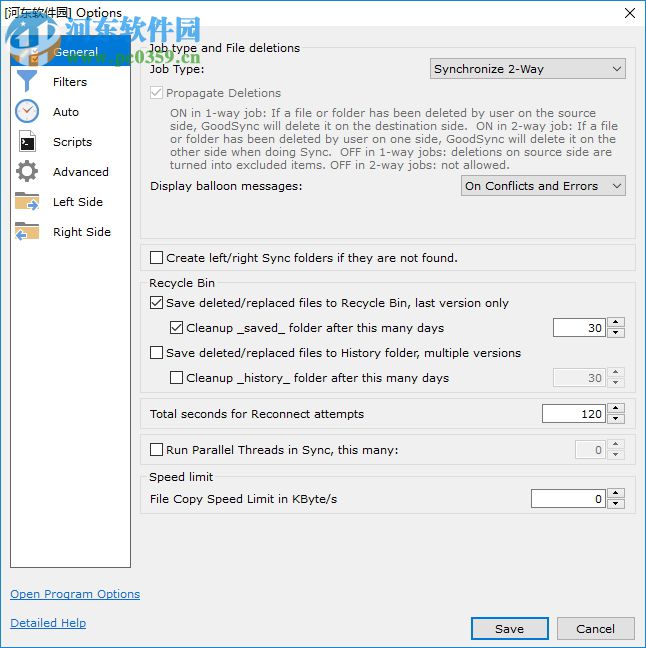Open Display balloon messages dropdown
The height and width of the screenshot is (648, 646).
pos(543,186)
